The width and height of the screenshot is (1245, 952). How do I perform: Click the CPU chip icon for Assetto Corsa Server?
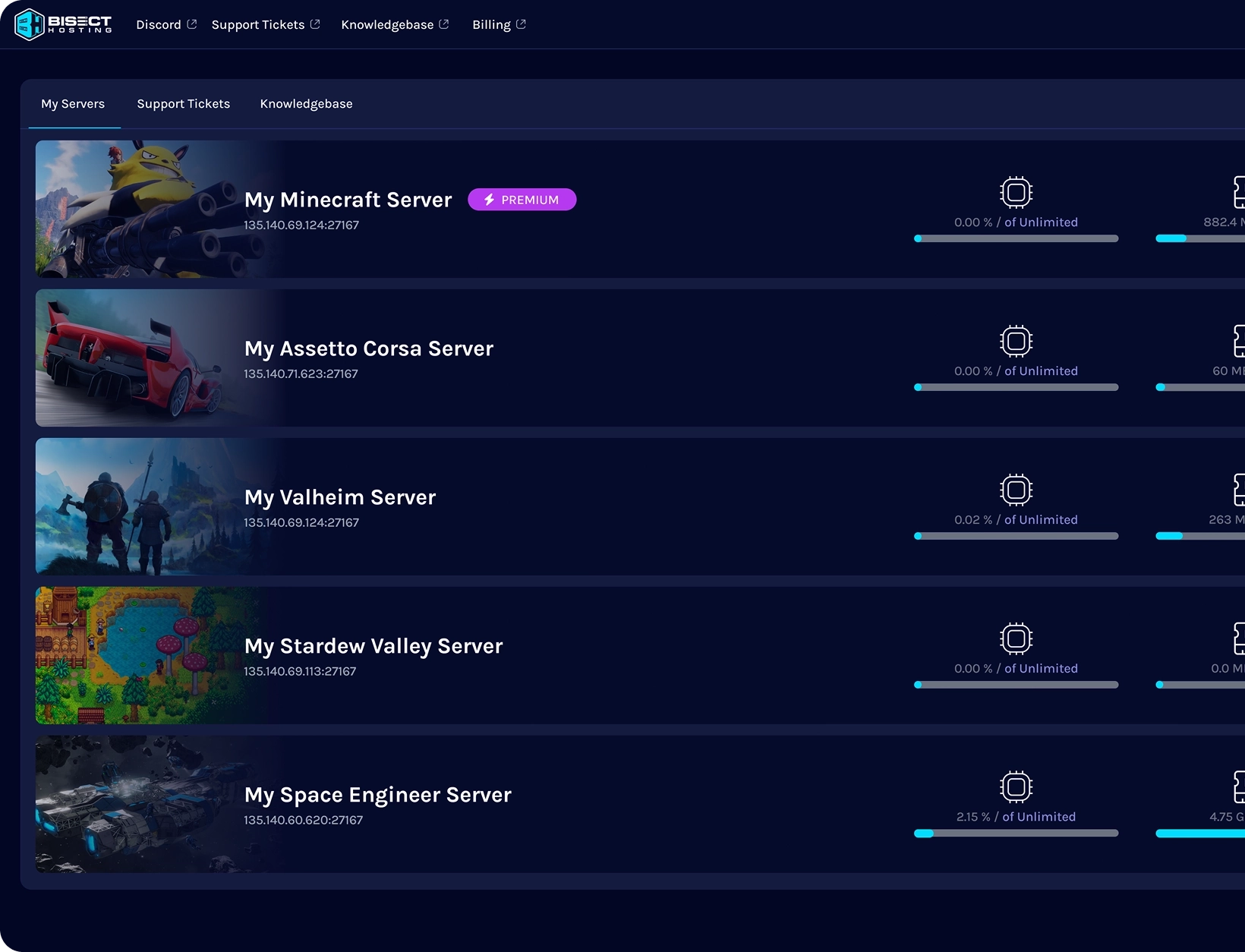(1016, 341)
